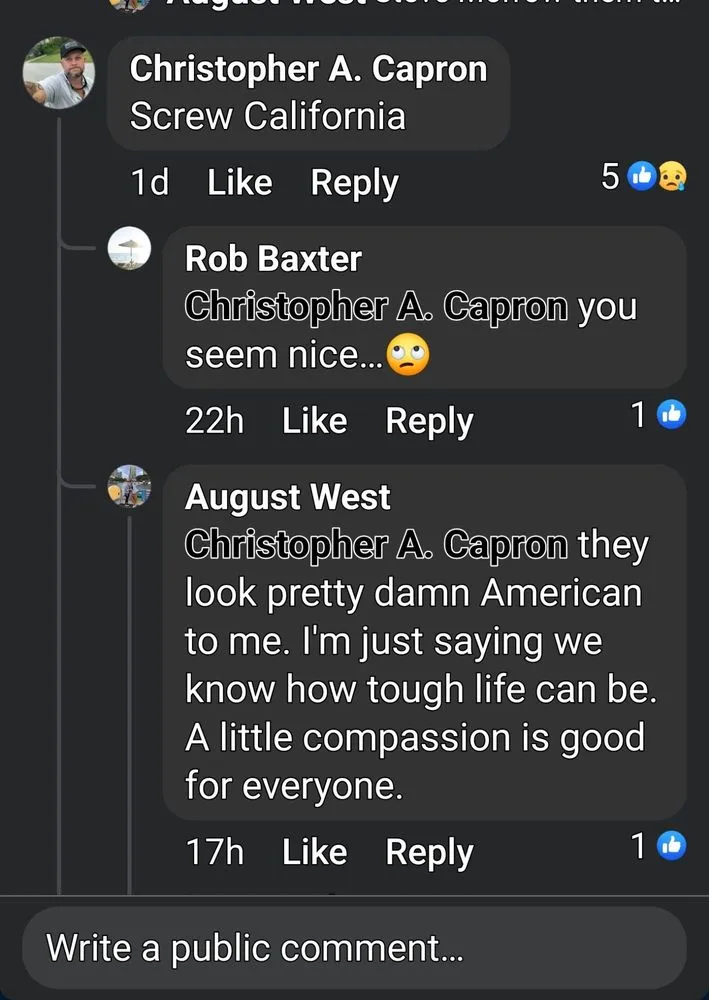Open Christopher A. Capron name link on the top comment
Screen dimensions: 709x1000
click(308, 69)
